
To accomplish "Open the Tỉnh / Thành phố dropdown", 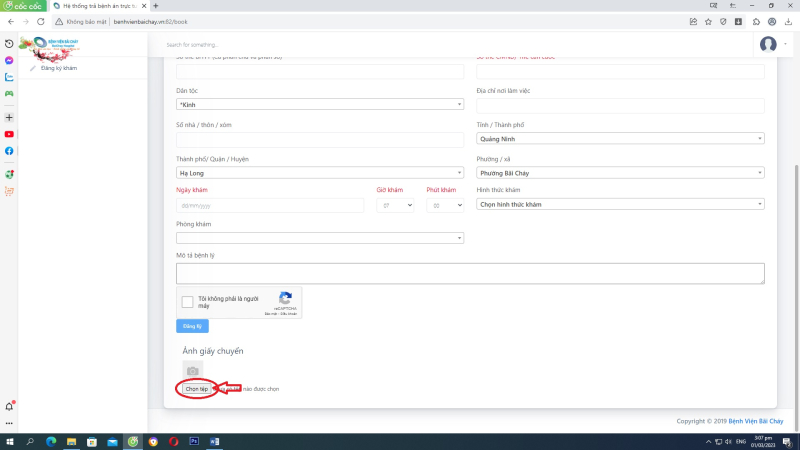I will [620, 139].
